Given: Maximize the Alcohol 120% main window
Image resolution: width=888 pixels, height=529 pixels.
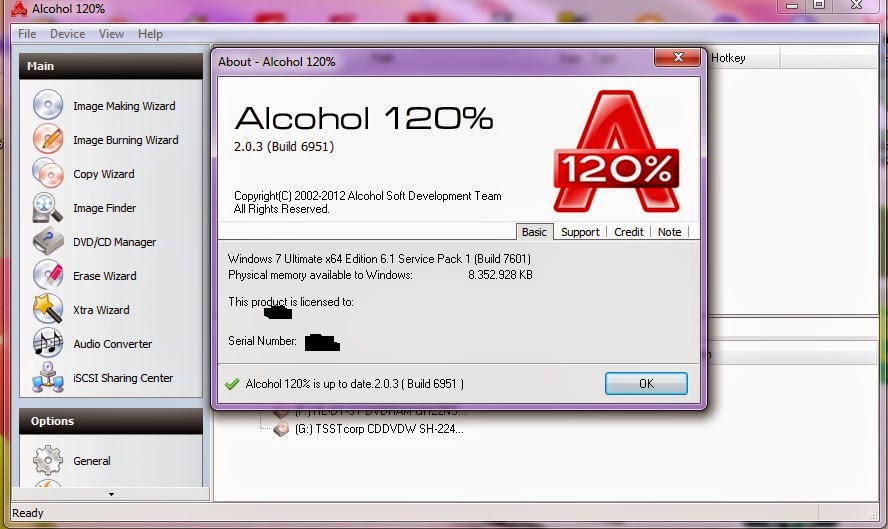Looking at the screenshot, I should pos(819,5).
